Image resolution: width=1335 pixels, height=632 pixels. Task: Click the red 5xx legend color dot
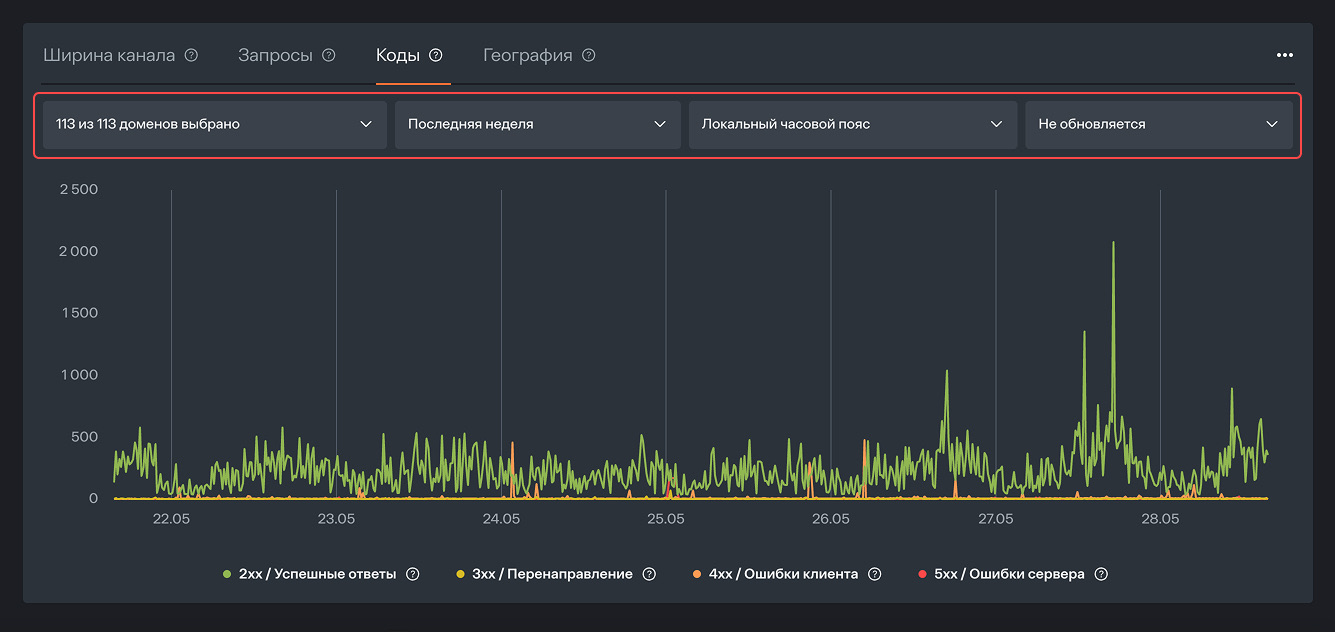tap(922, 574)
